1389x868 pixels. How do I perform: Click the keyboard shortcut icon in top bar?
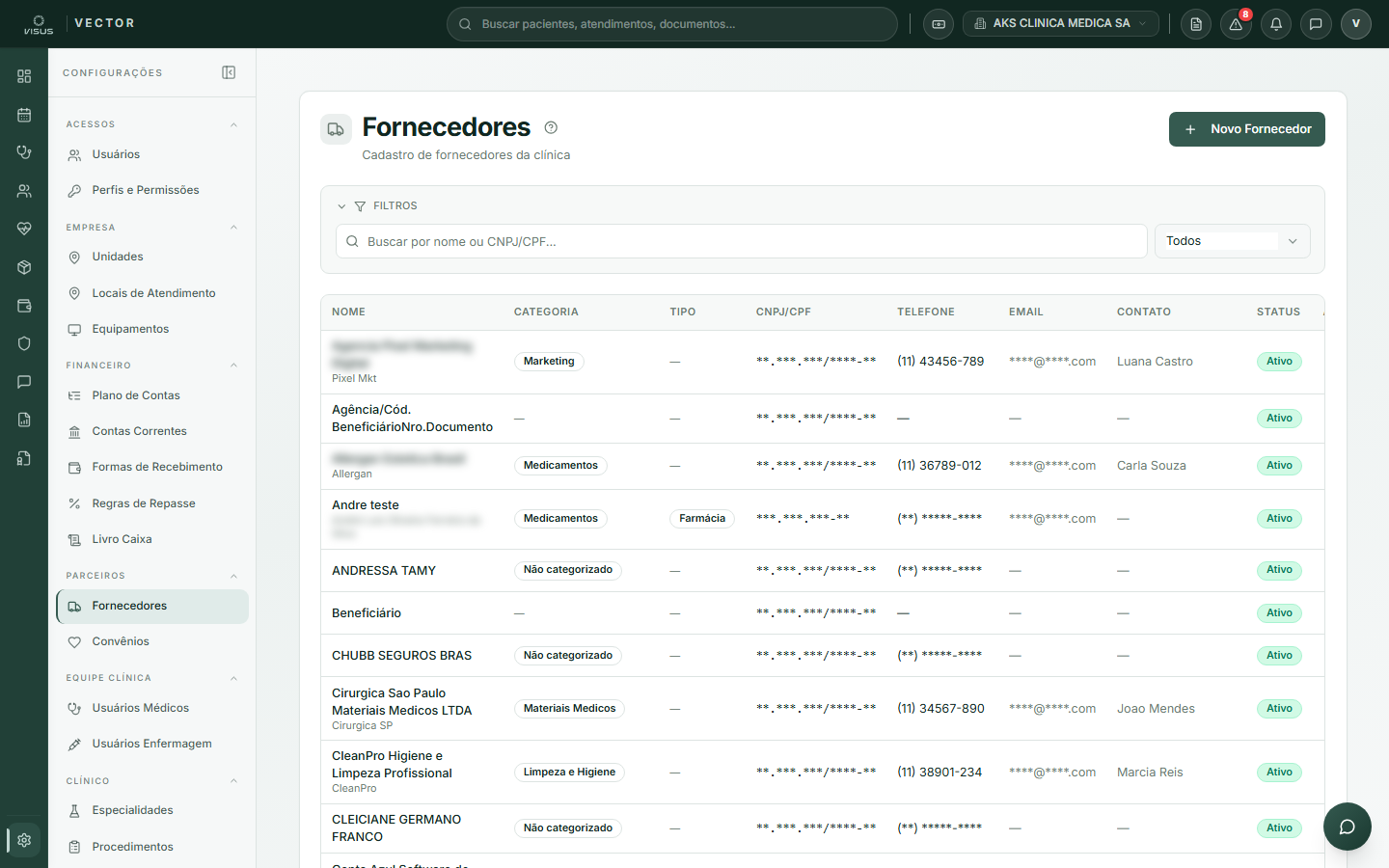[939, 24]
